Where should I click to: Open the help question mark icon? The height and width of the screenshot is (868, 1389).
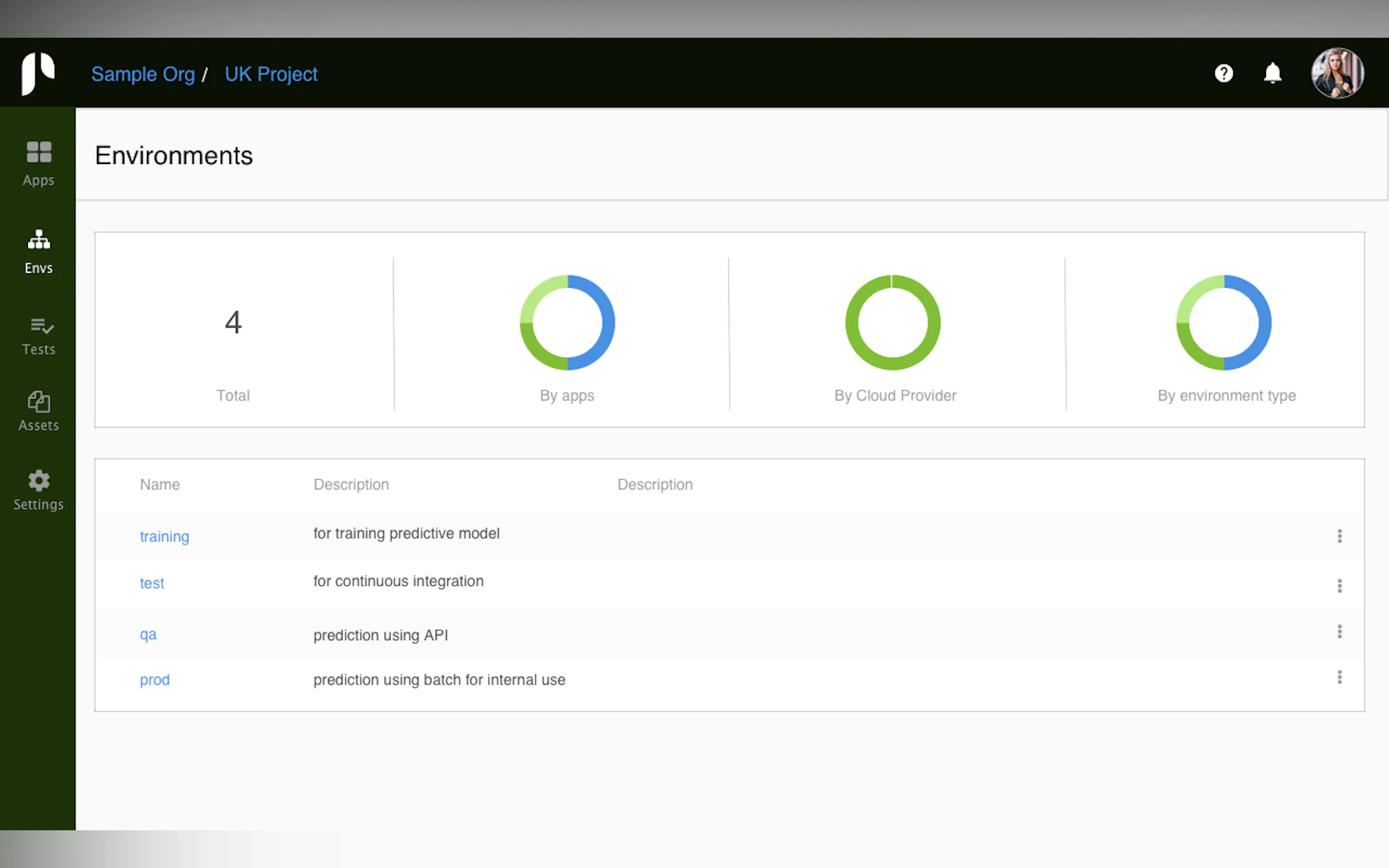(1224, 73)
